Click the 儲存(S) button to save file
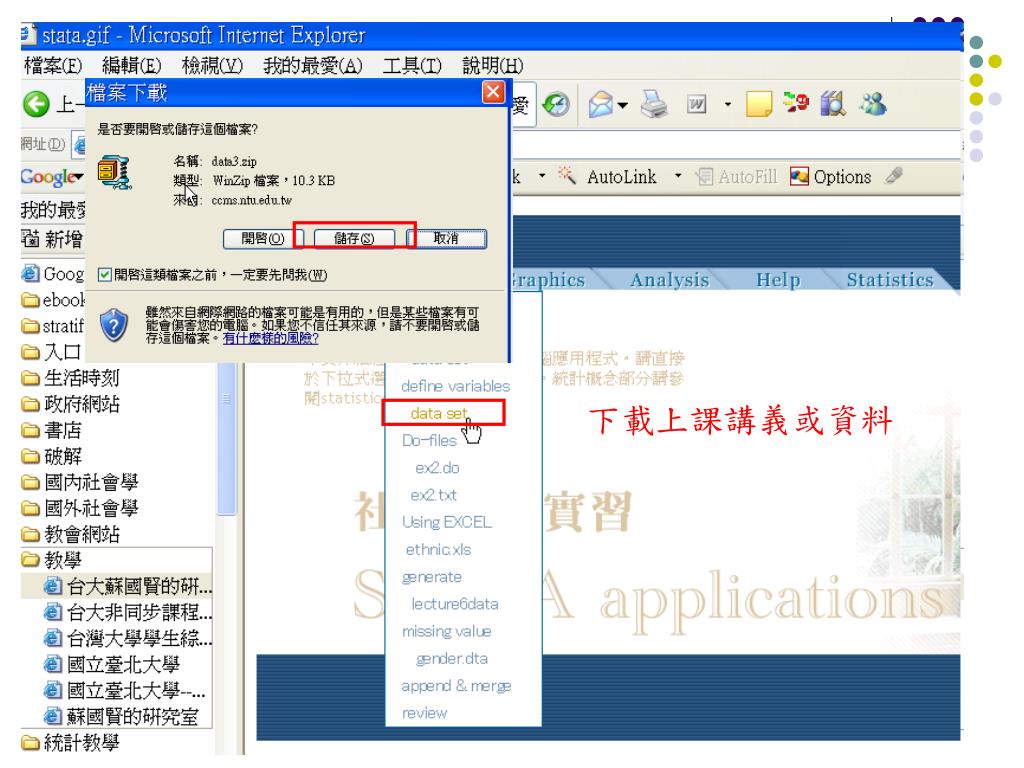 [x=354, y=238]
